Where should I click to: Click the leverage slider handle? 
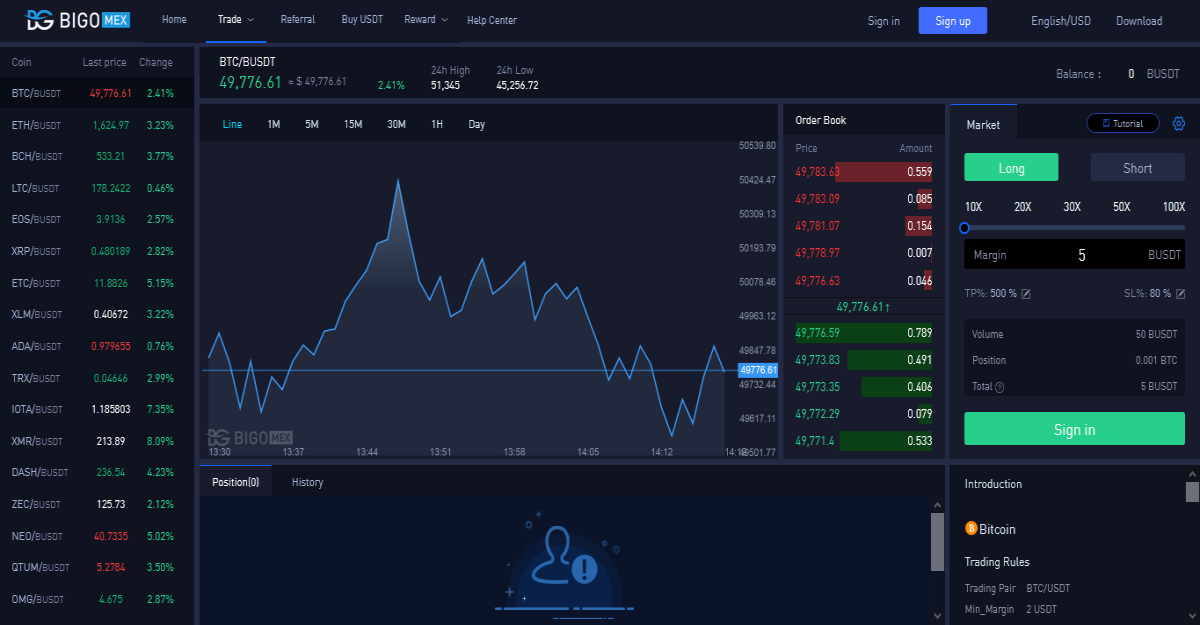[x=965, y=228]
